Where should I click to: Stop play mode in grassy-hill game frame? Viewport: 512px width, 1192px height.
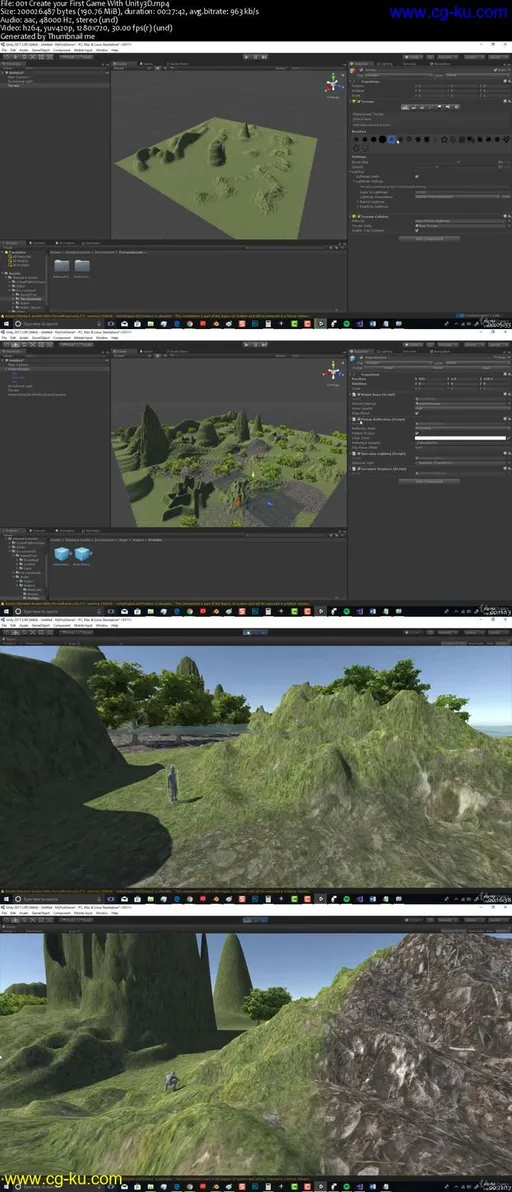tap(246, 632)
